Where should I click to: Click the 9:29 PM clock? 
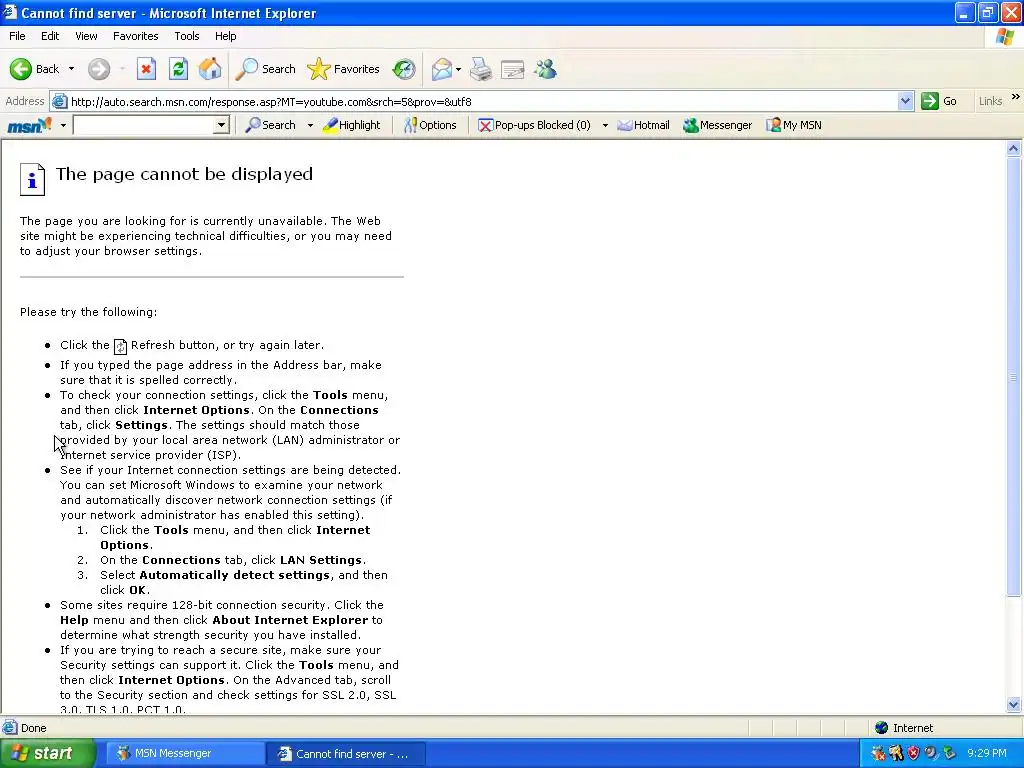click(986, 753)
